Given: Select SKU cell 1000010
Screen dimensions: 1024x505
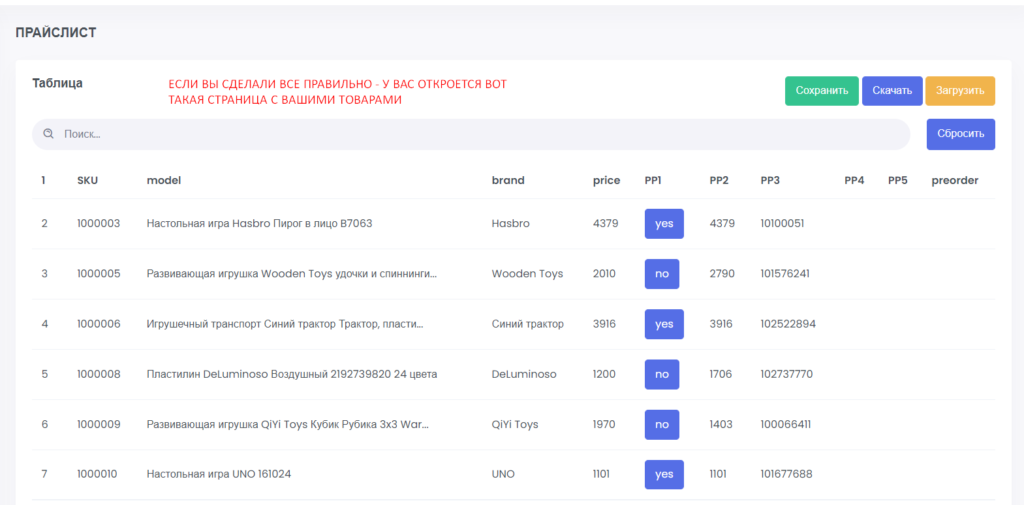Looking at the screenshot, I should pos(97,474).
